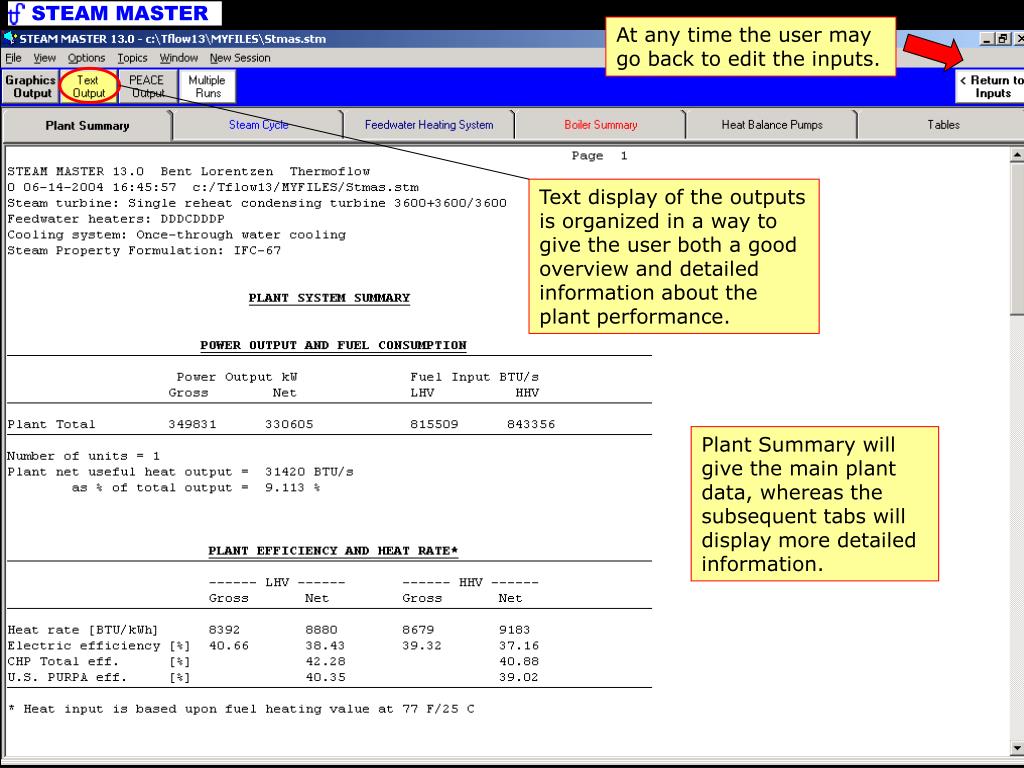Click U.S. PURPA eff. value 39.02

(x=519, y=678)
